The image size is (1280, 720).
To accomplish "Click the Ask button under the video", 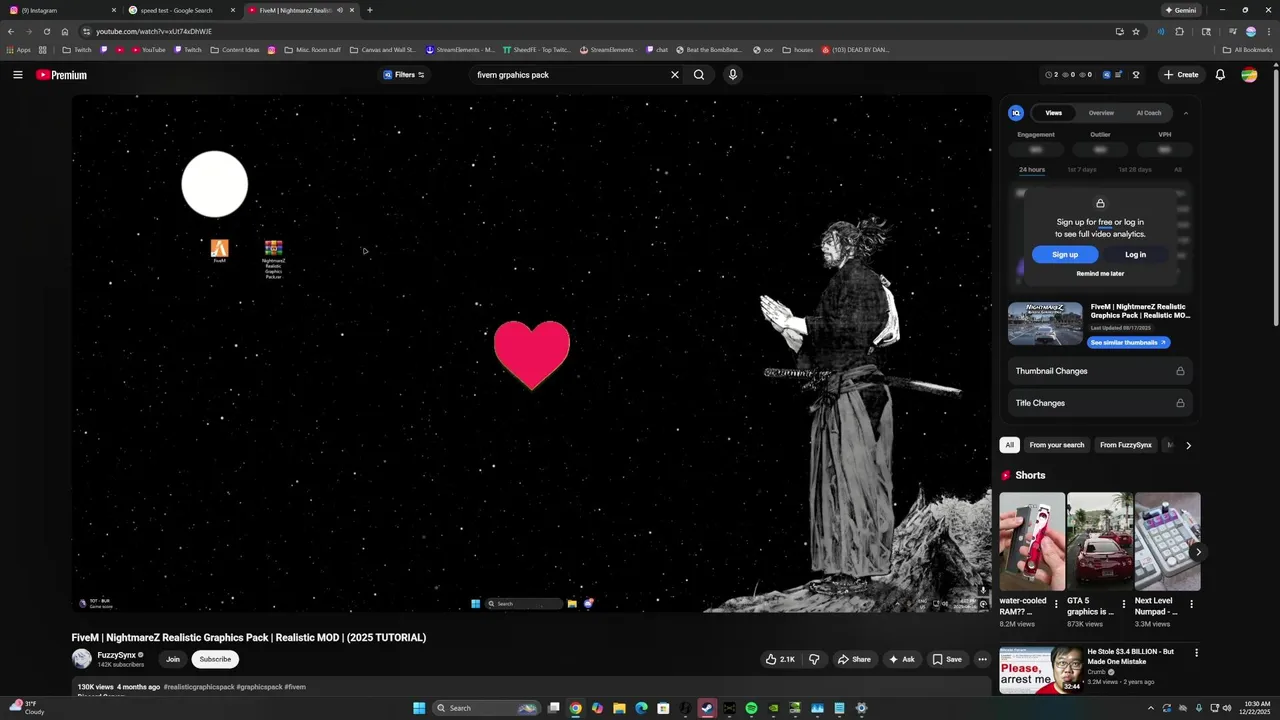I will click(901, 660).
